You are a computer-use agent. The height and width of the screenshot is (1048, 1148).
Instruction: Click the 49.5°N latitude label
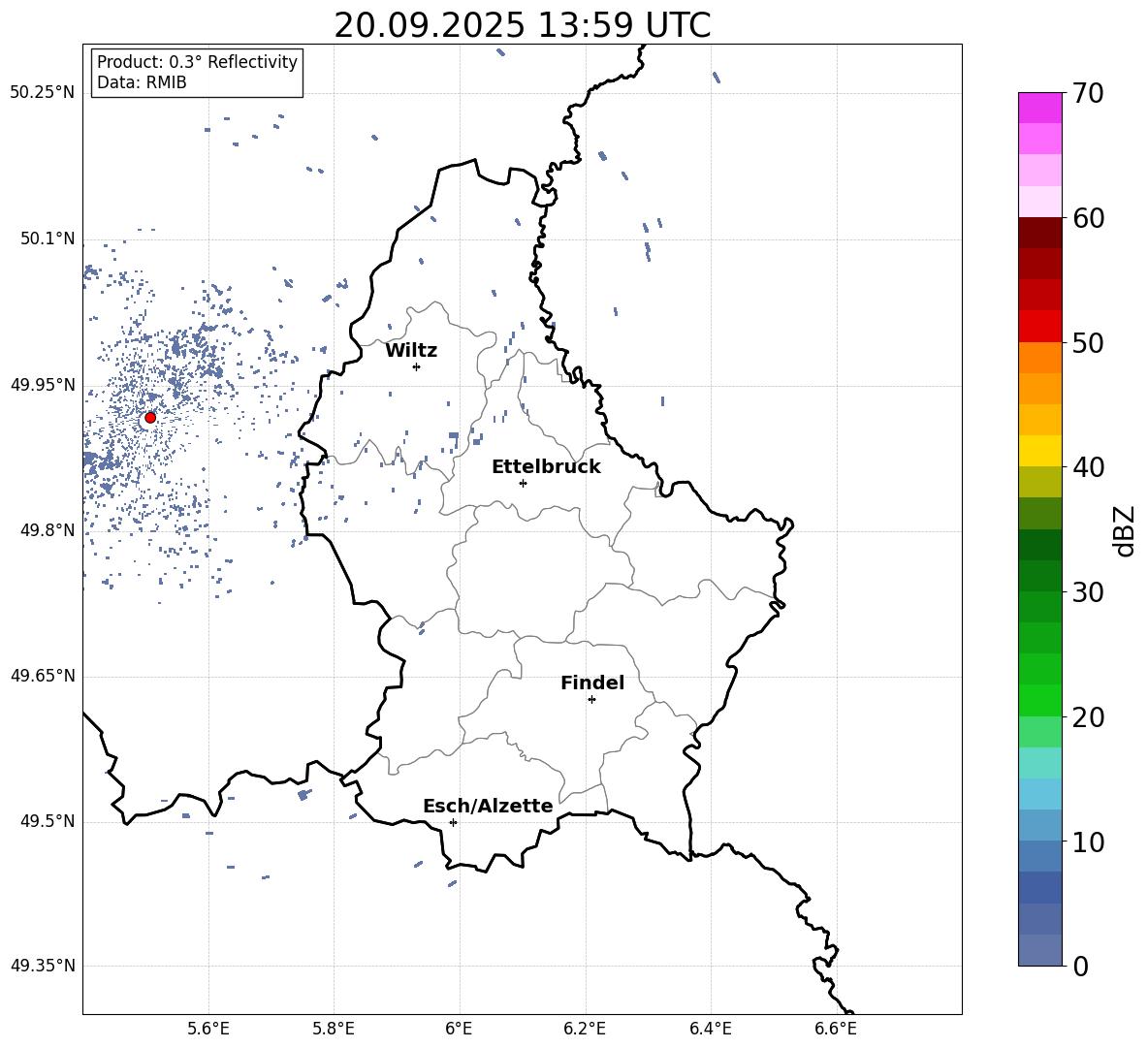(x=48, y=822)
